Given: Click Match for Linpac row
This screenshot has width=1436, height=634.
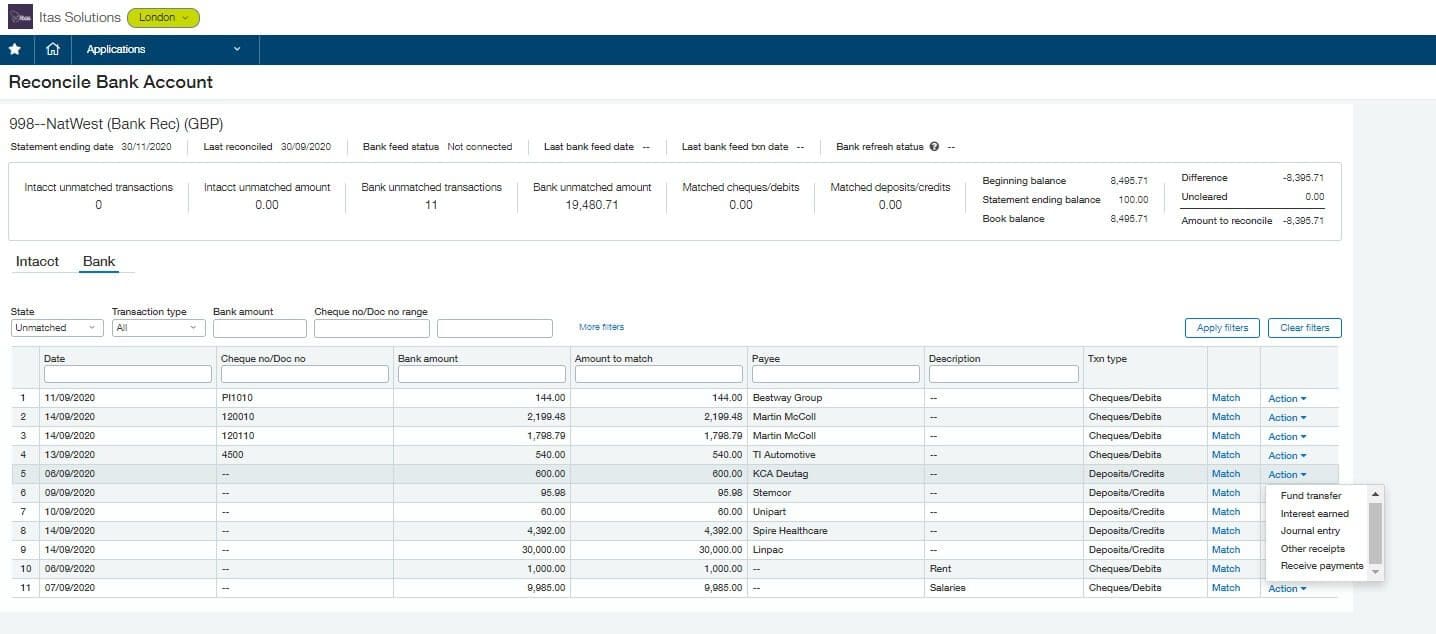Looking at the screenshot, I should pos(1225,550).
